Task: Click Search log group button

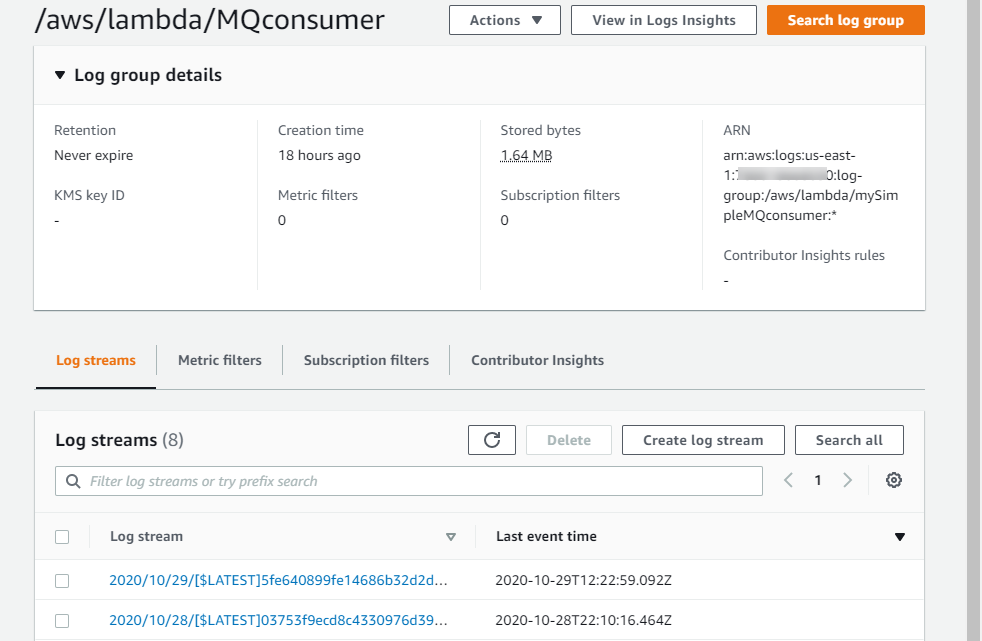Action: tap(845, 20)
